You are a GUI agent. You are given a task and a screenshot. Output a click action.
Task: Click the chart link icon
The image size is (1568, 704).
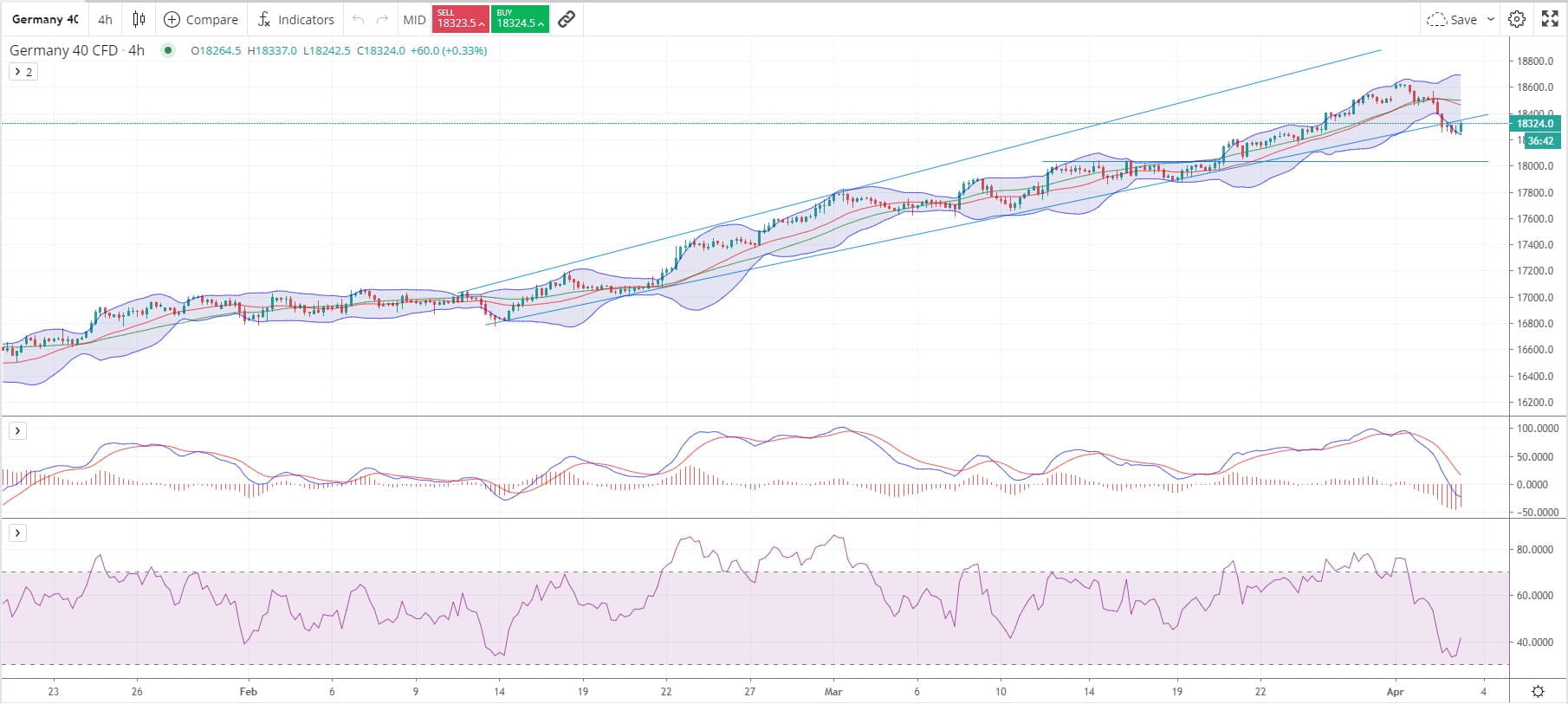pyautogui.click(x=567, y=19)
